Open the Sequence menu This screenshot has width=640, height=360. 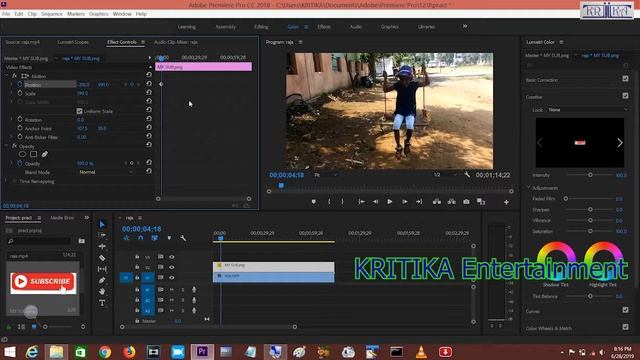pyautogui.click(x=52, y=14)
